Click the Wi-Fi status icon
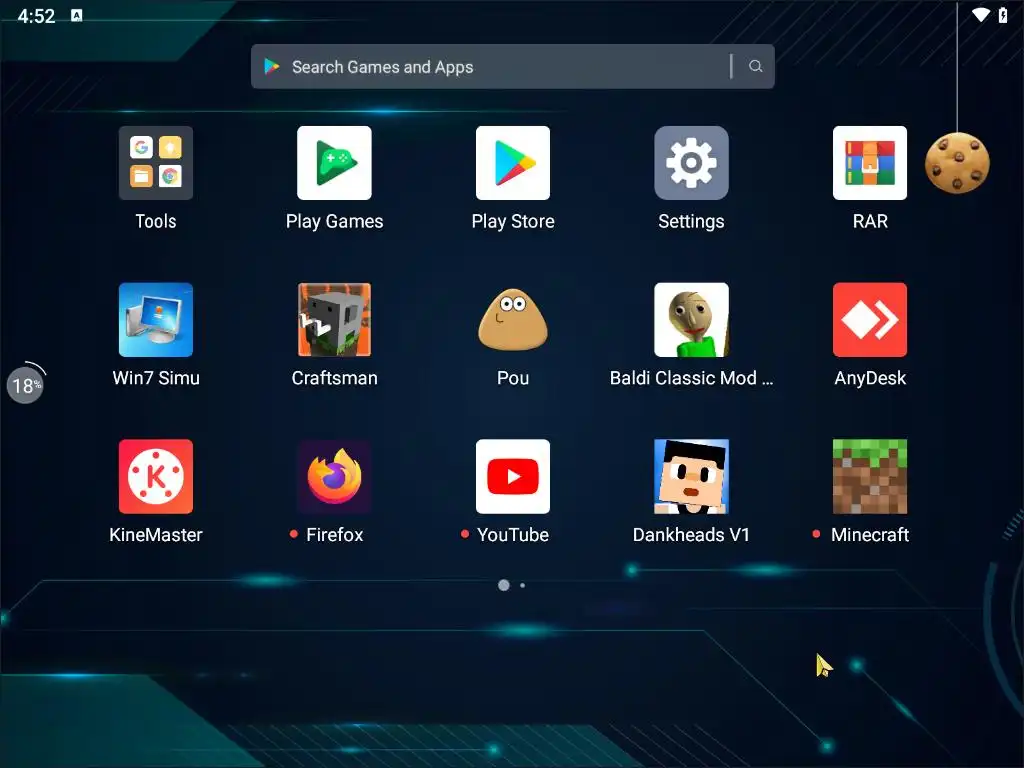Viewport: 1024px width, 768px height. 980,15
